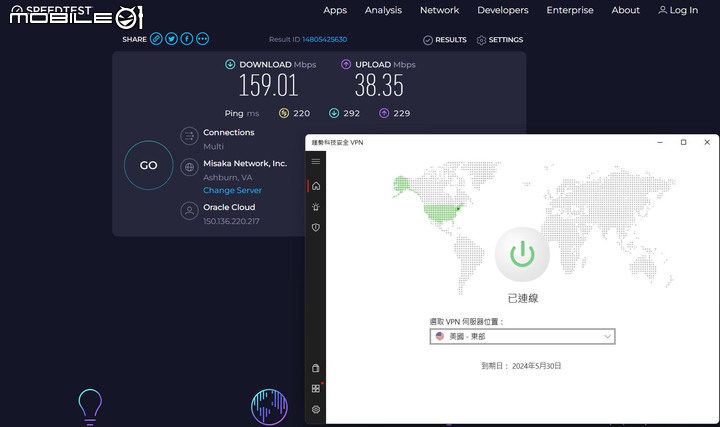Open Speedtest Settings gear
720x427 pixels.
(x=481, y=40)
